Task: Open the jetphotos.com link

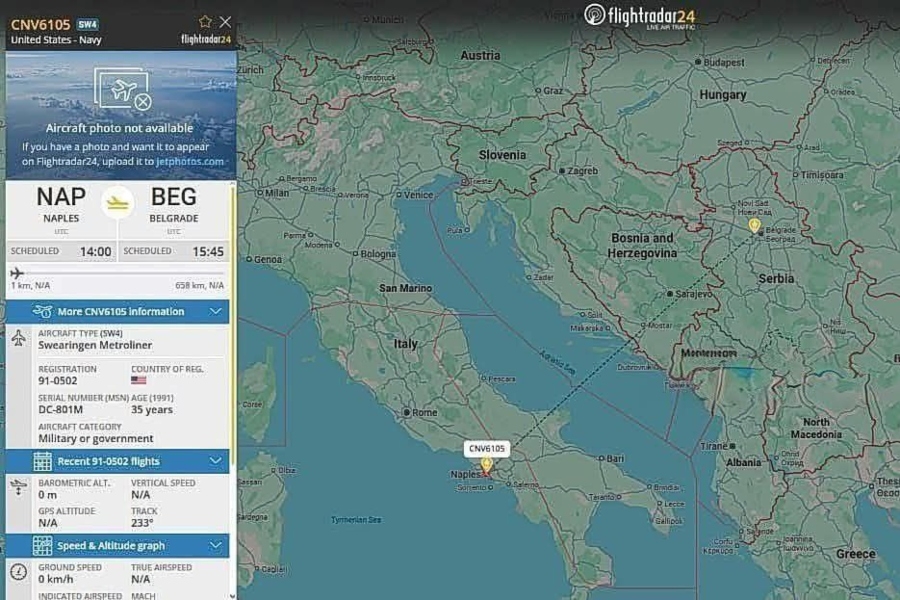Action: (191, 161)
